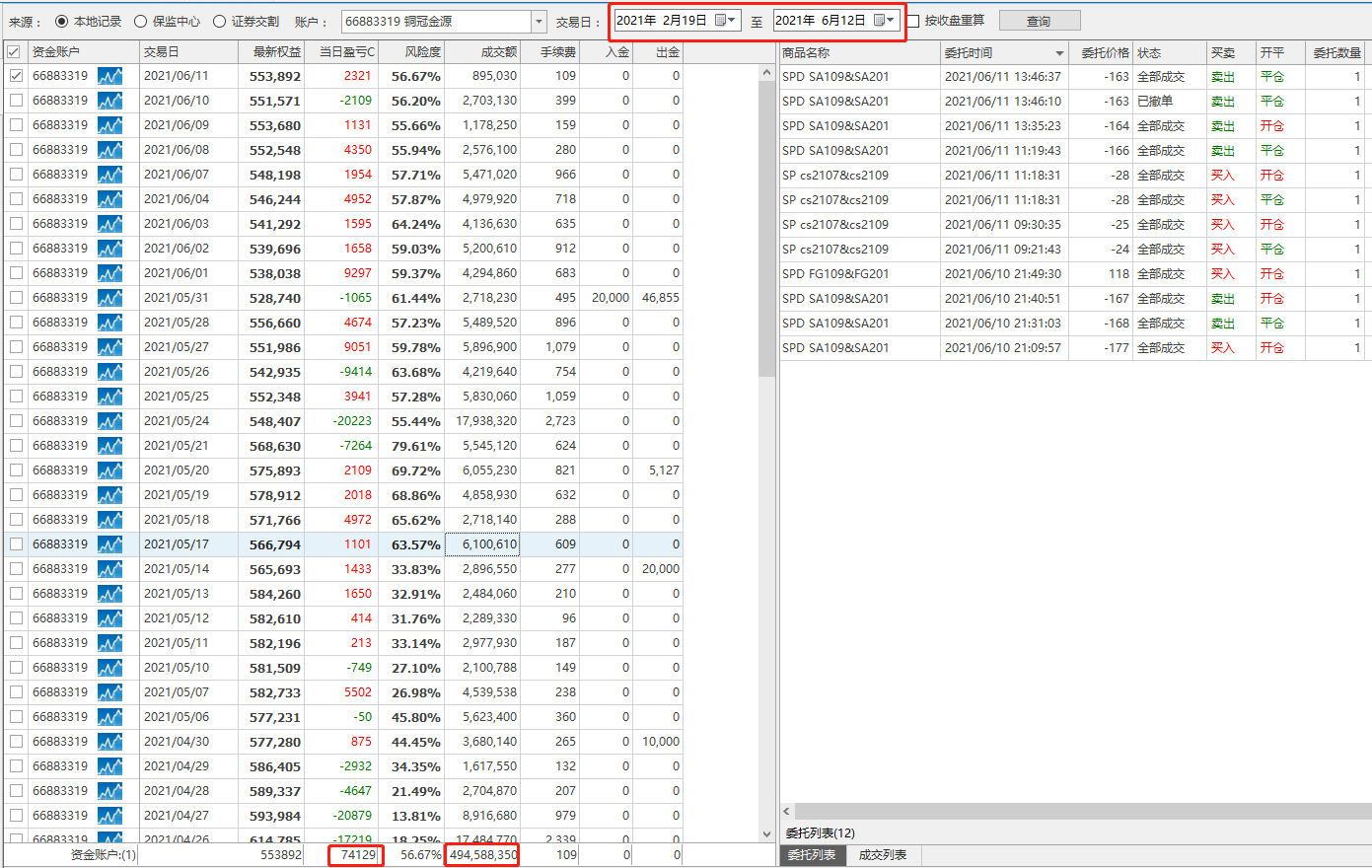This screenshot has width=1372, height=868.
Task: Click chart icon in 2021/05/17 row
Action: pos(109,544)
